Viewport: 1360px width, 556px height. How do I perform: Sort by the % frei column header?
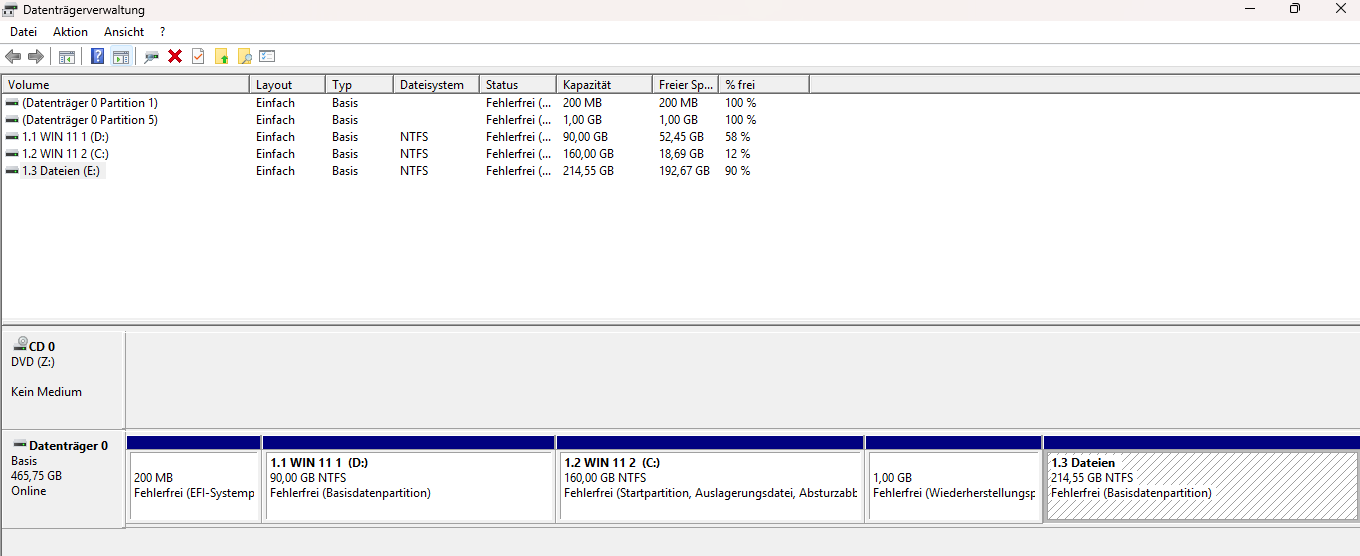[x=764, y=85]
